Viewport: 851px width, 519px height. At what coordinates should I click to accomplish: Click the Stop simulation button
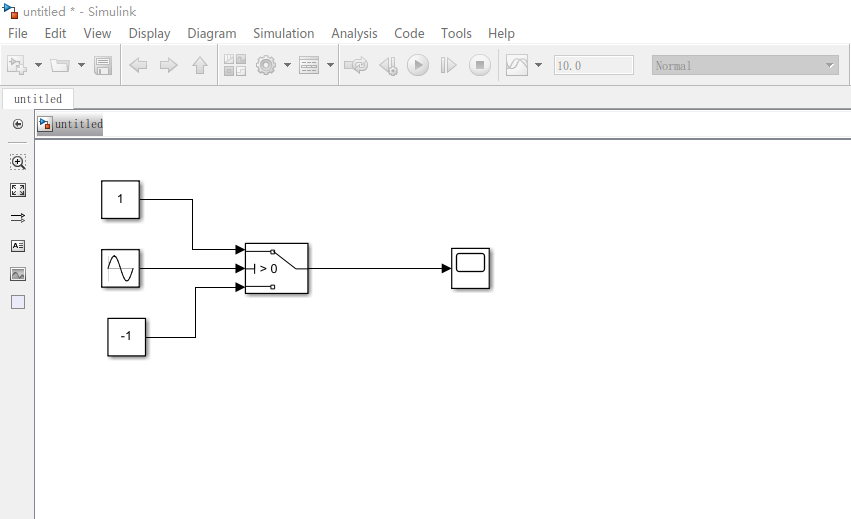(x=480, y=65)
